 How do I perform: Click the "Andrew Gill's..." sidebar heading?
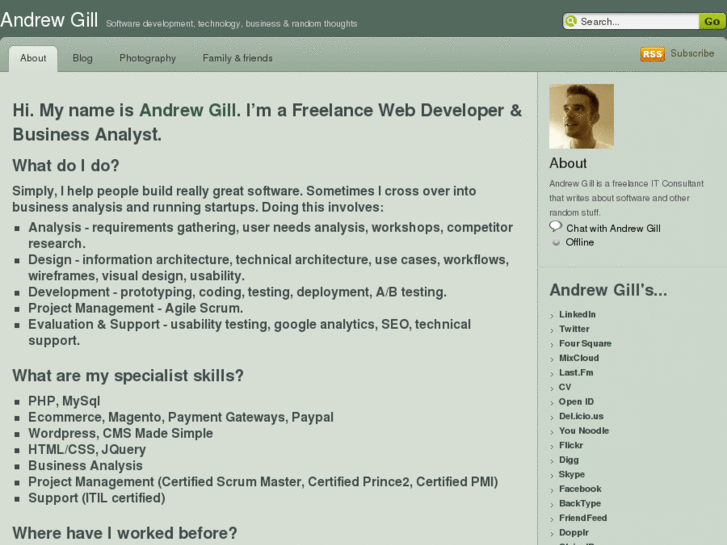608,290
